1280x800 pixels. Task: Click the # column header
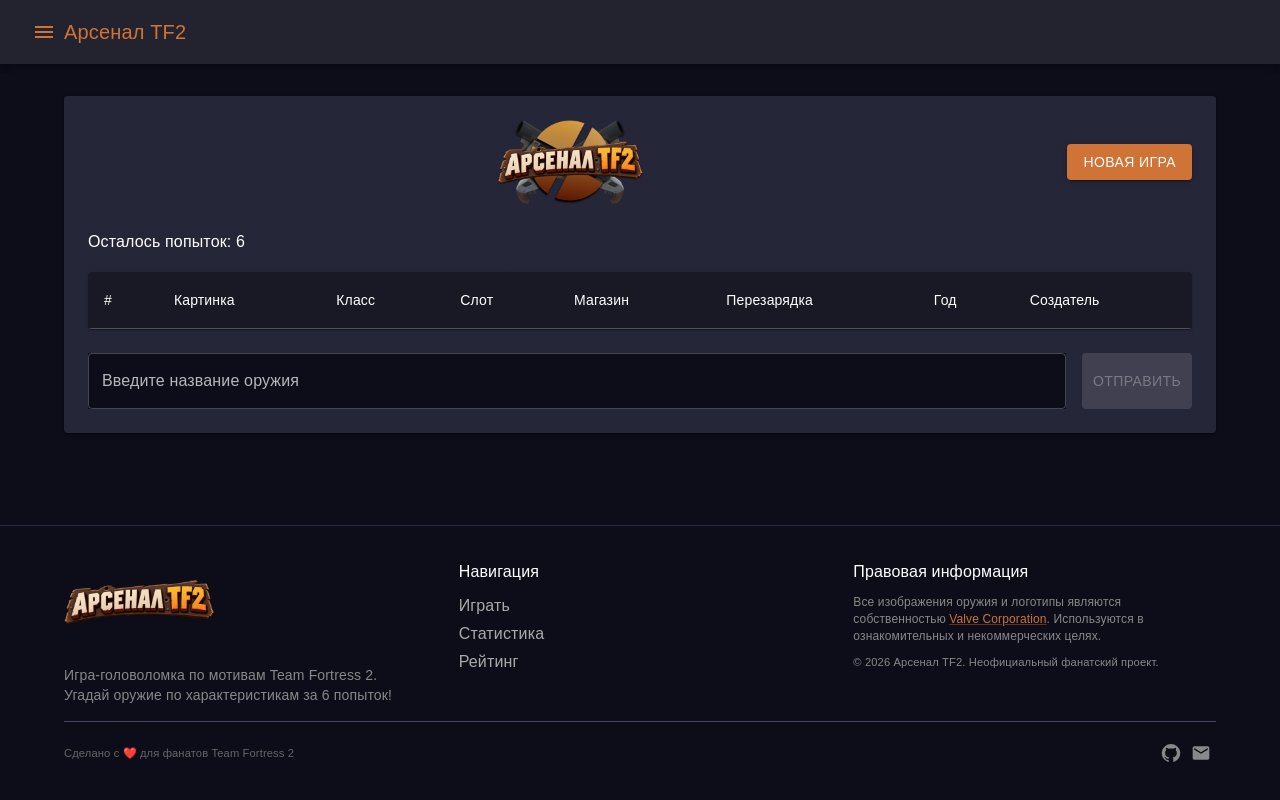108,300
